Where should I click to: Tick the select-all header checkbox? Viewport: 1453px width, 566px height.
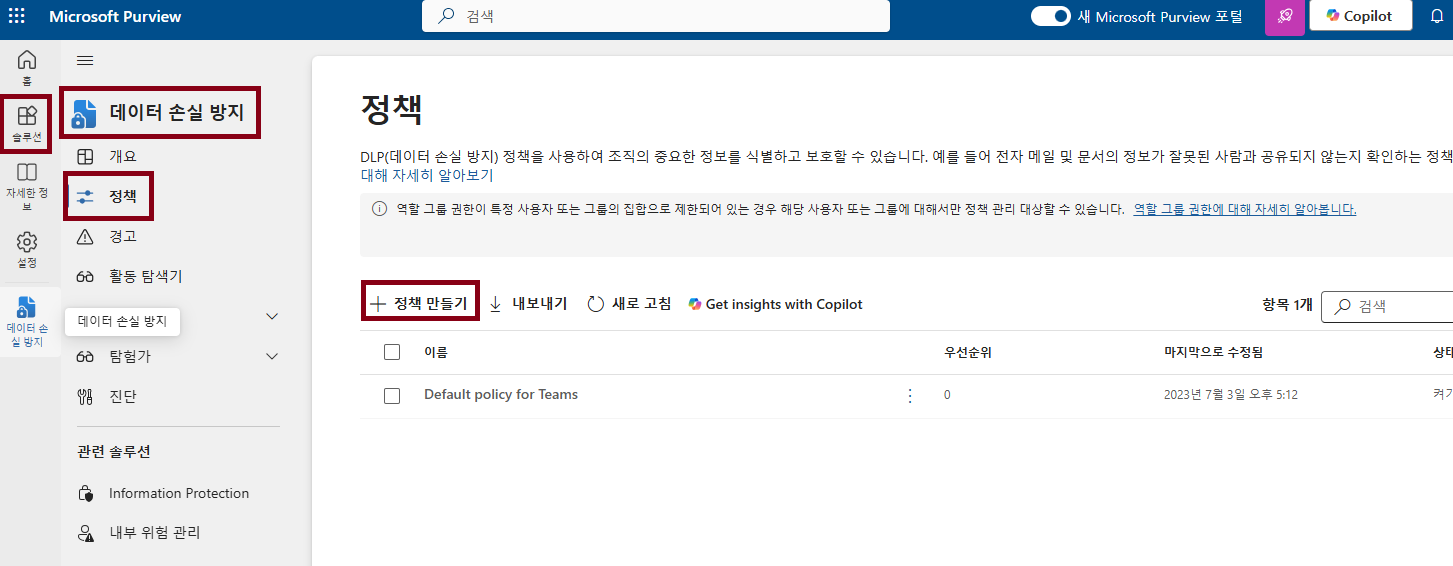(x=392, y=352)
